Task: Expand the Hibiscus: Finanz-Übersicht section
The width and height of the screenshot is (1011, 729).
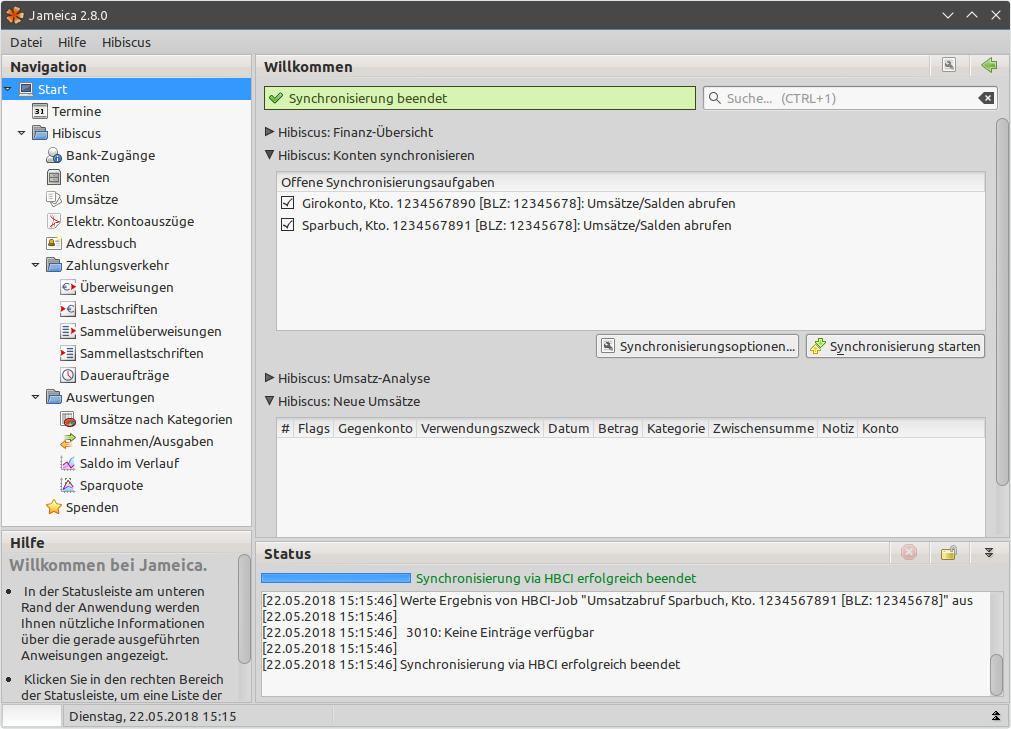Action: (x=270, y=131)
